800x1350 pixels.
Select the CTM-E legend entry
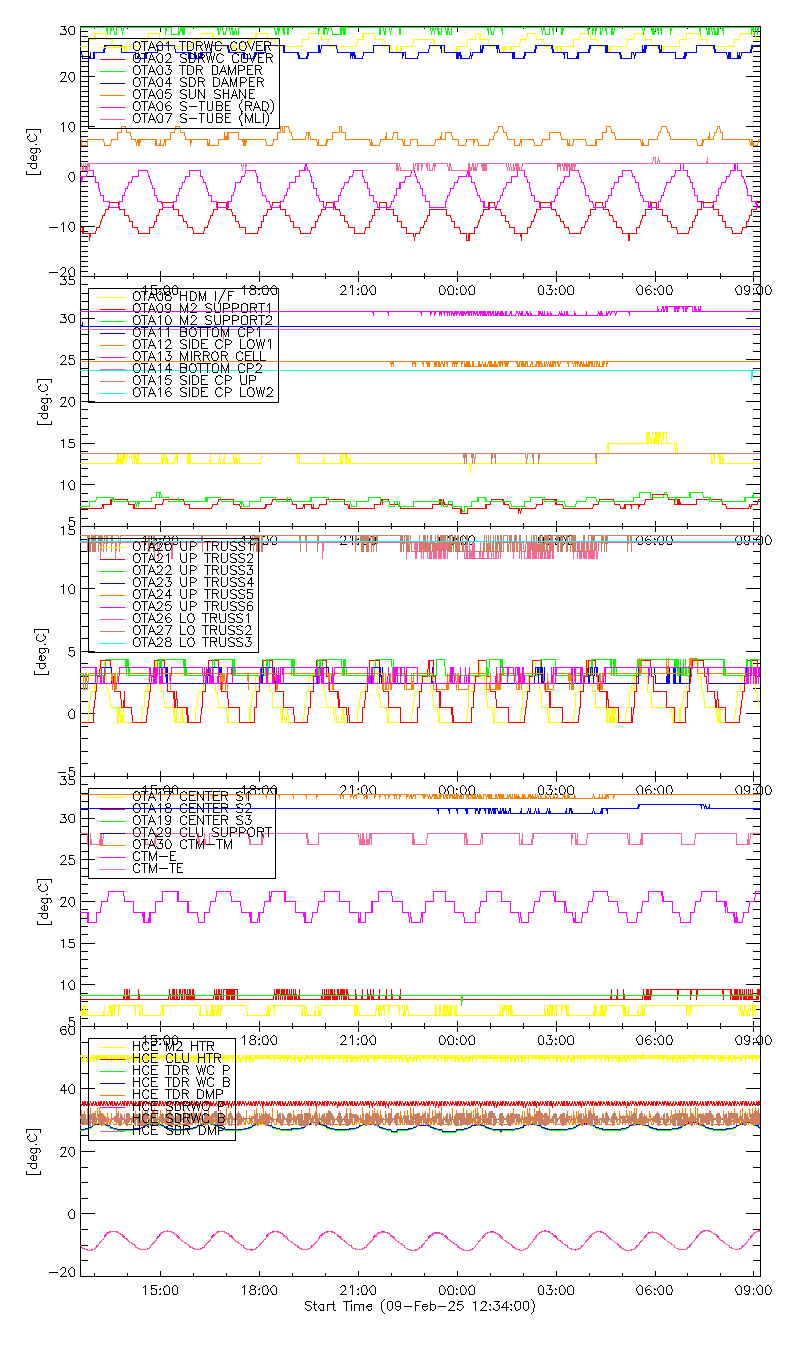(152, 856)
